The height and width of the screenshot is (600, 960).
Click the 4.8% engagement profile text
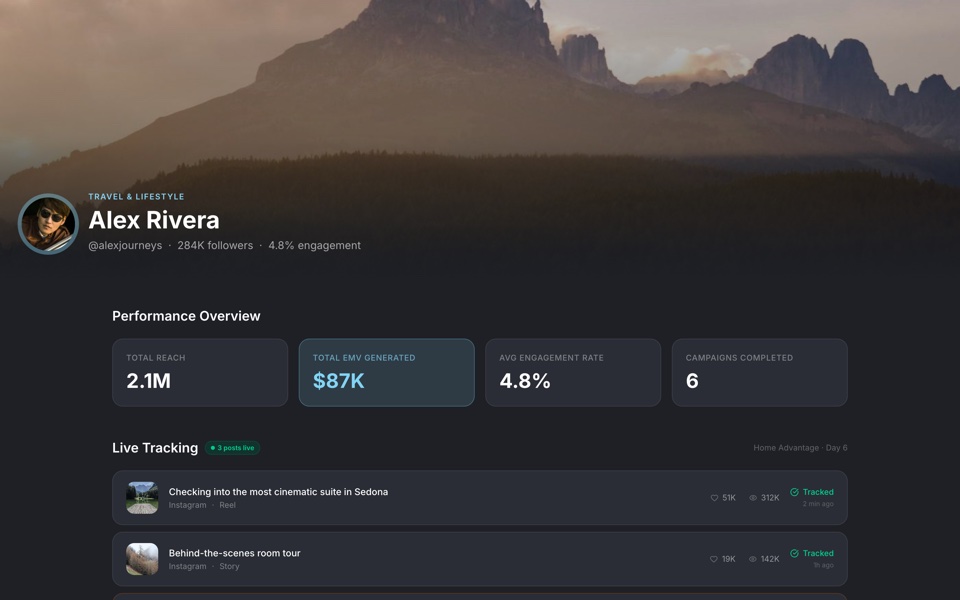point(314,246)
